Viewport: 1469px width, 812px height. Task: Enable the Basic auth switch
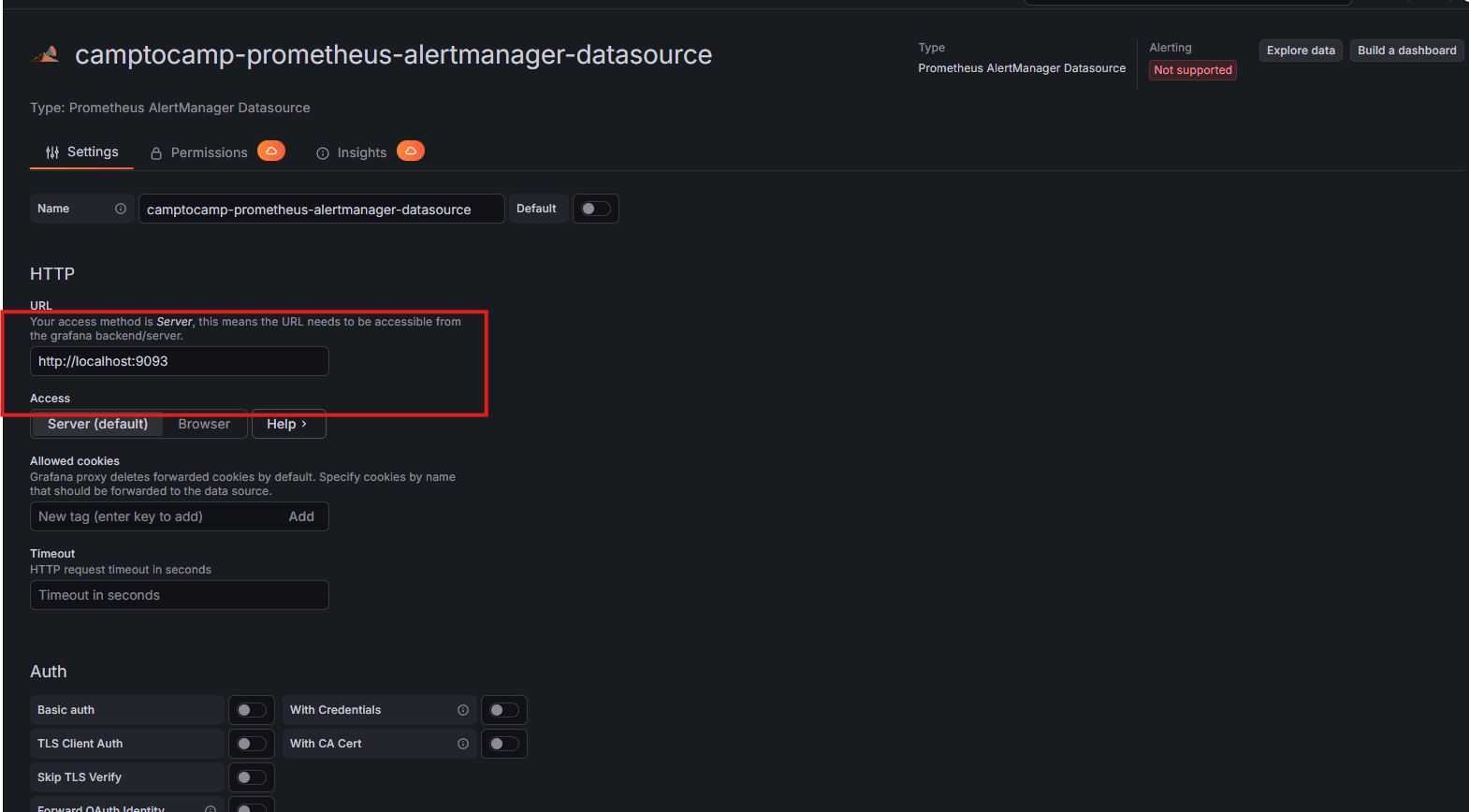[x=251, y=710]
